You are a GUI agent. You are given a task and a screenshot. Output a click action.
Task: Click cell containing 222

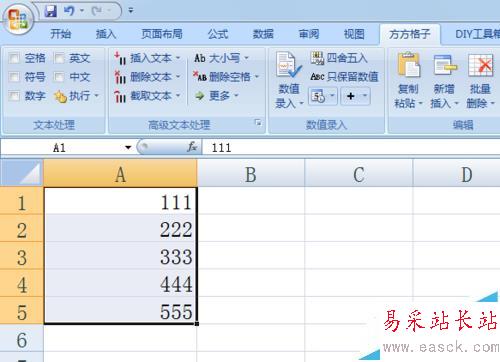tap(120, 229)
